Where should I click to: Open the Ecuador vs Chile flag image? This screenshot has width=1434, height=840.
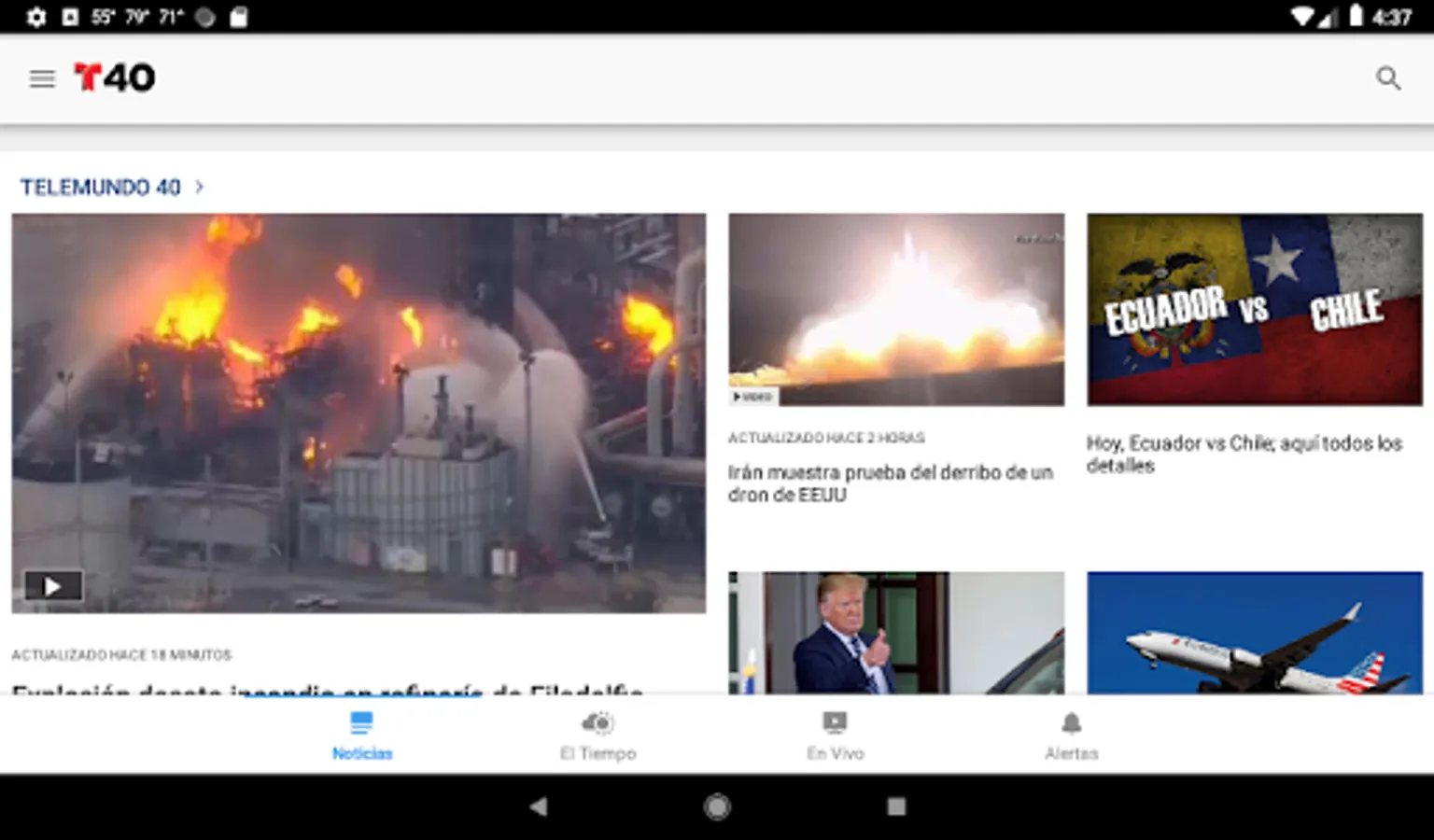click(x=1255, y=310)
